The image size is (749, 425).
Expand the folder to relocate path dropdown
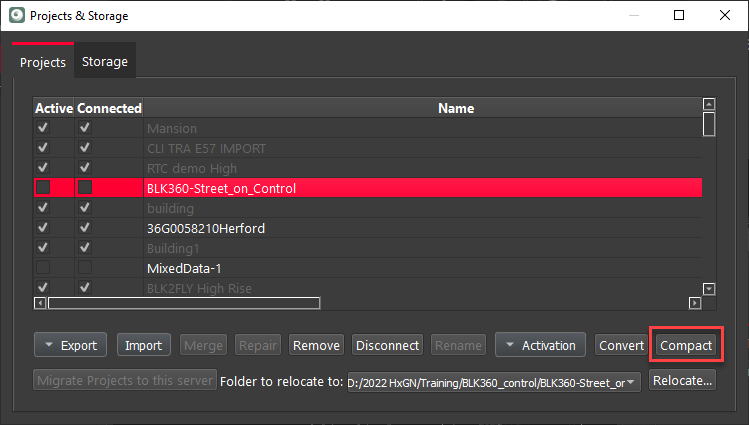pos(631,381)
